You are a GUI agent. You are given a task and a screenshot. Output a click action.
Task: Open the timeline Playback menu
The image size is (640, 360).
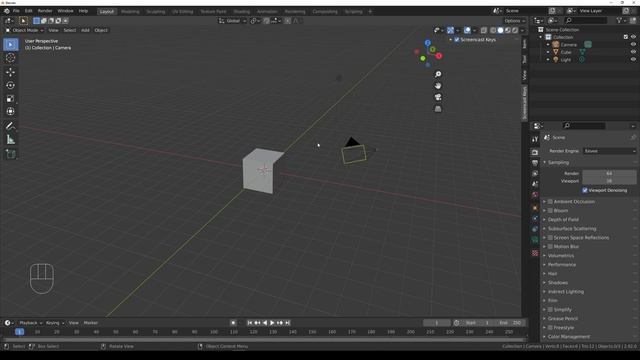click(x=31, y=323)
